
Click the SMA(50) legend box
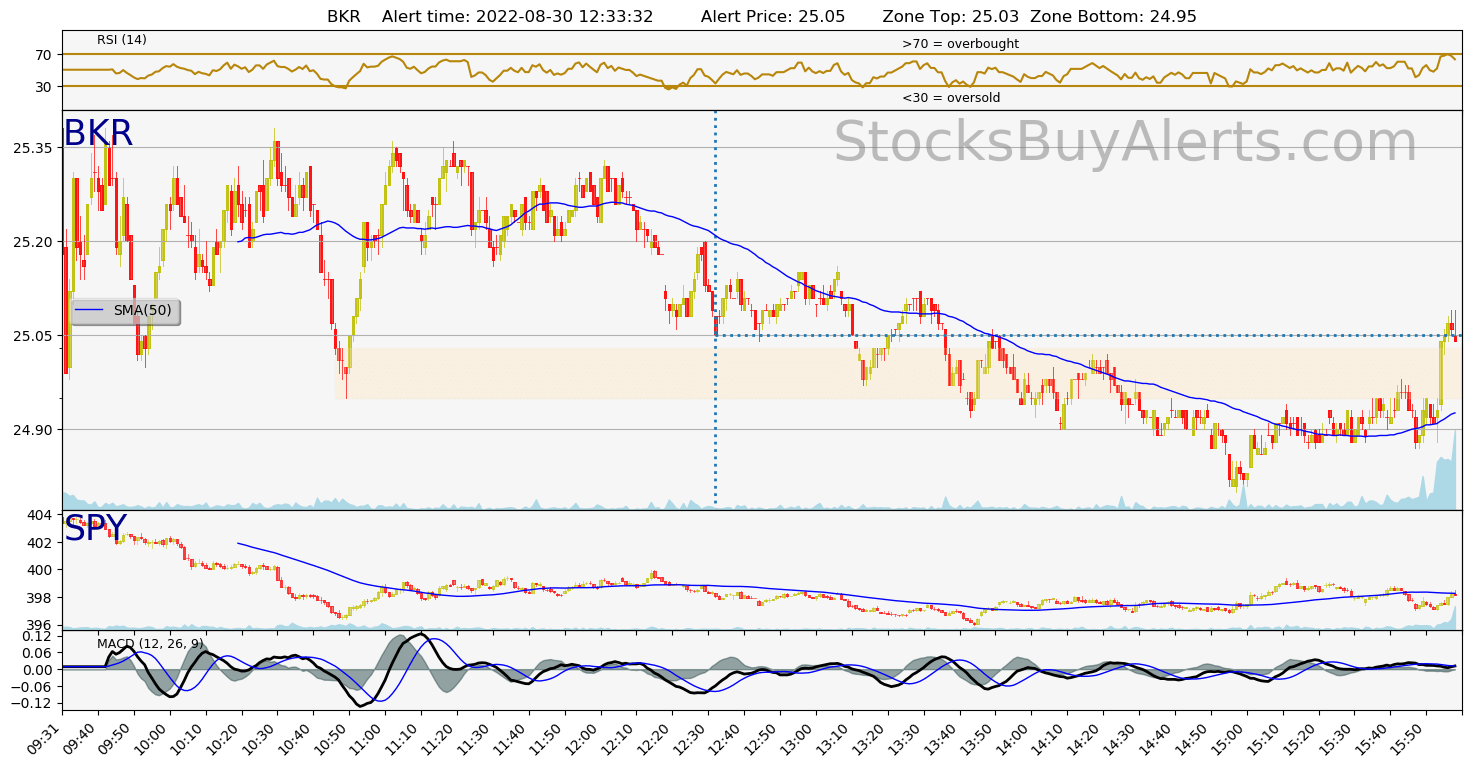coord(125,311)
